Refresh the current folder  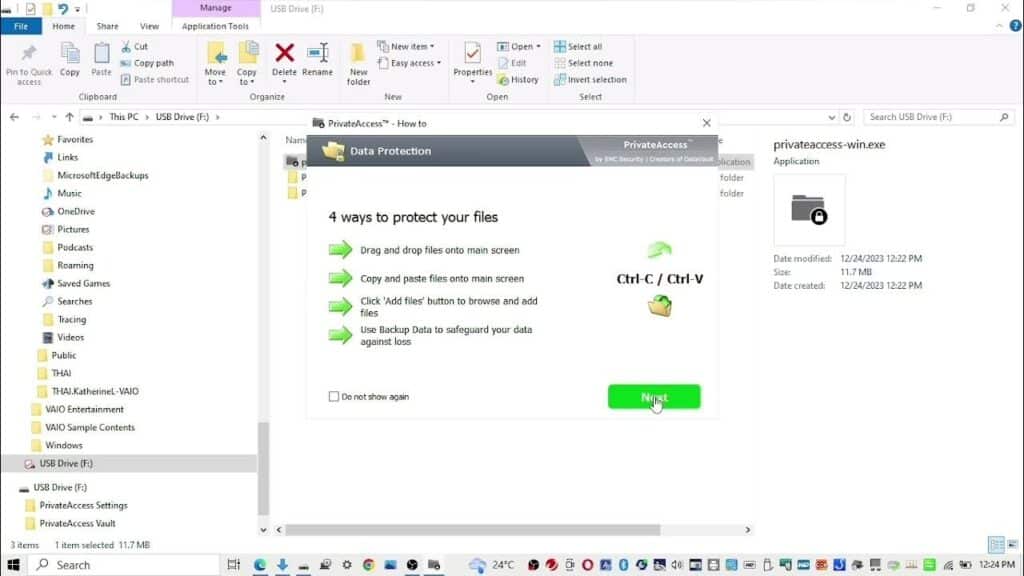847,118
